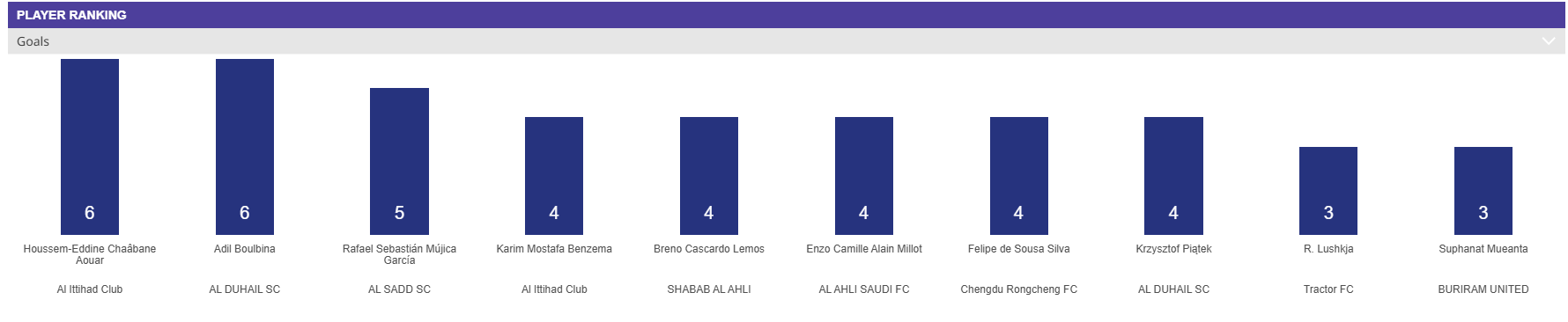Screen dimensions: 1568x322
Task: Click the BURIRAM UNITED club label
Action: point(1483,289)
